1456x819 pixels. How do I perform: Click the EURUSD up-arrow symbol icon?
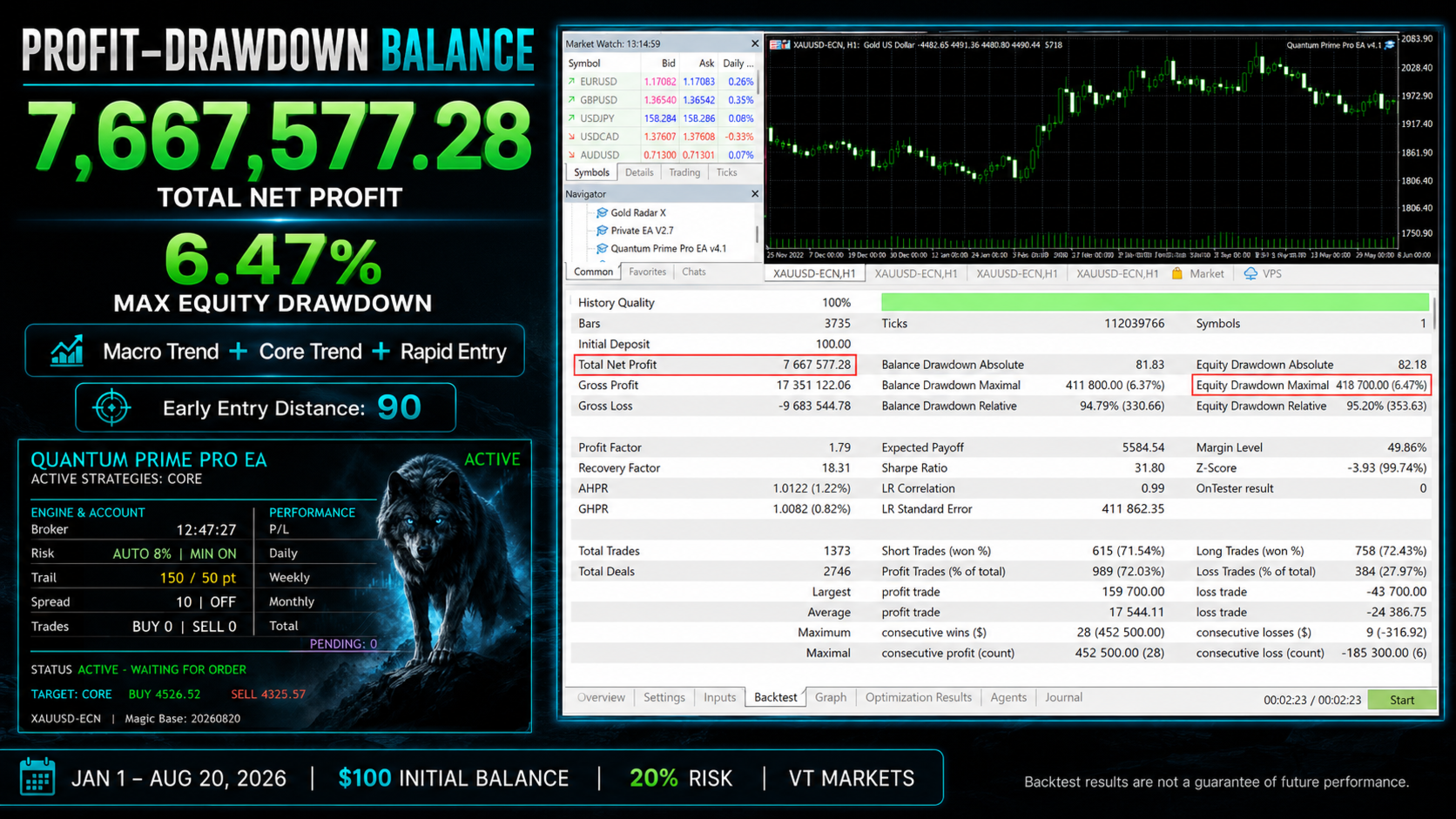coord(571,82)
